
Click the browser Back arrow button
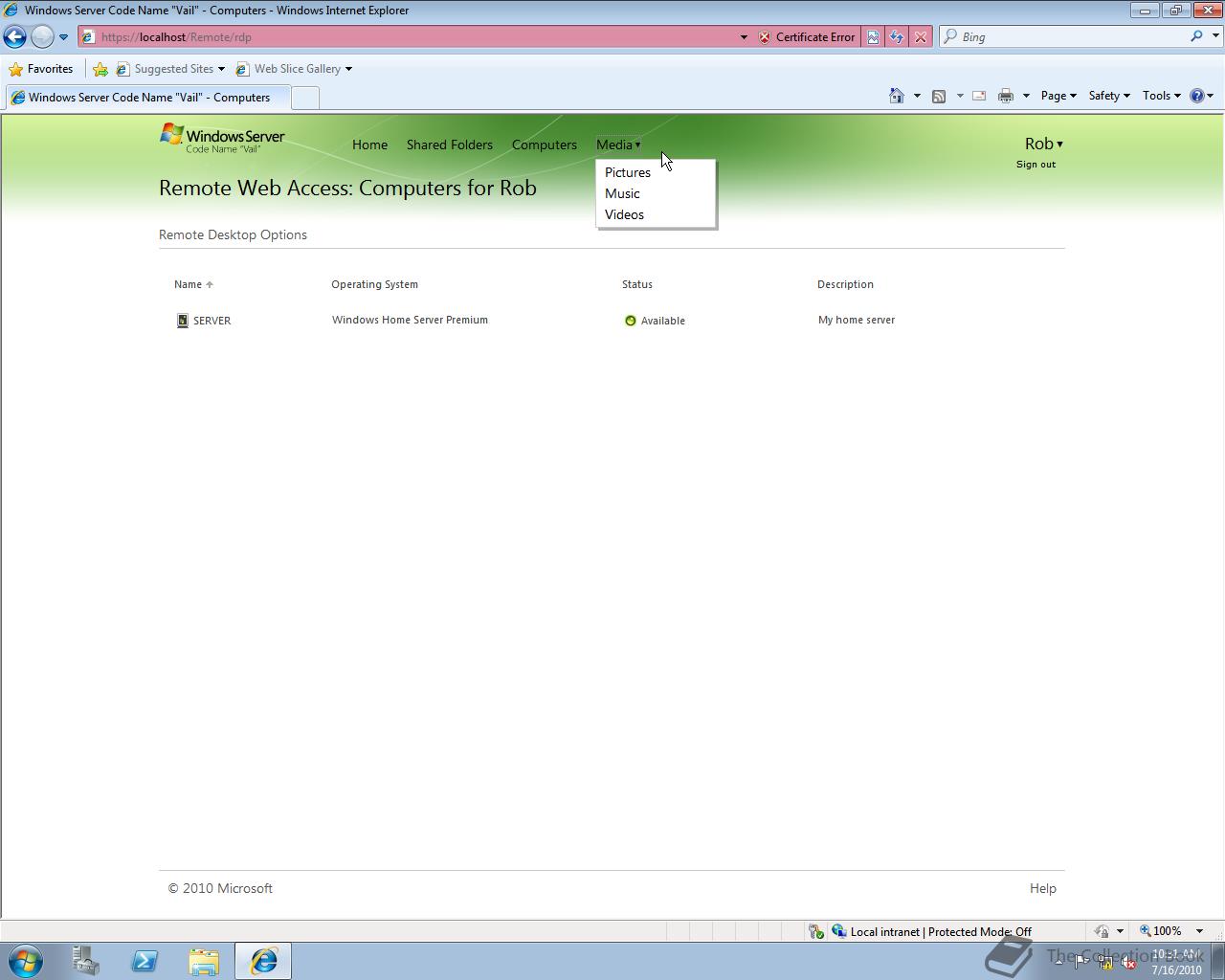coord(15,36)
